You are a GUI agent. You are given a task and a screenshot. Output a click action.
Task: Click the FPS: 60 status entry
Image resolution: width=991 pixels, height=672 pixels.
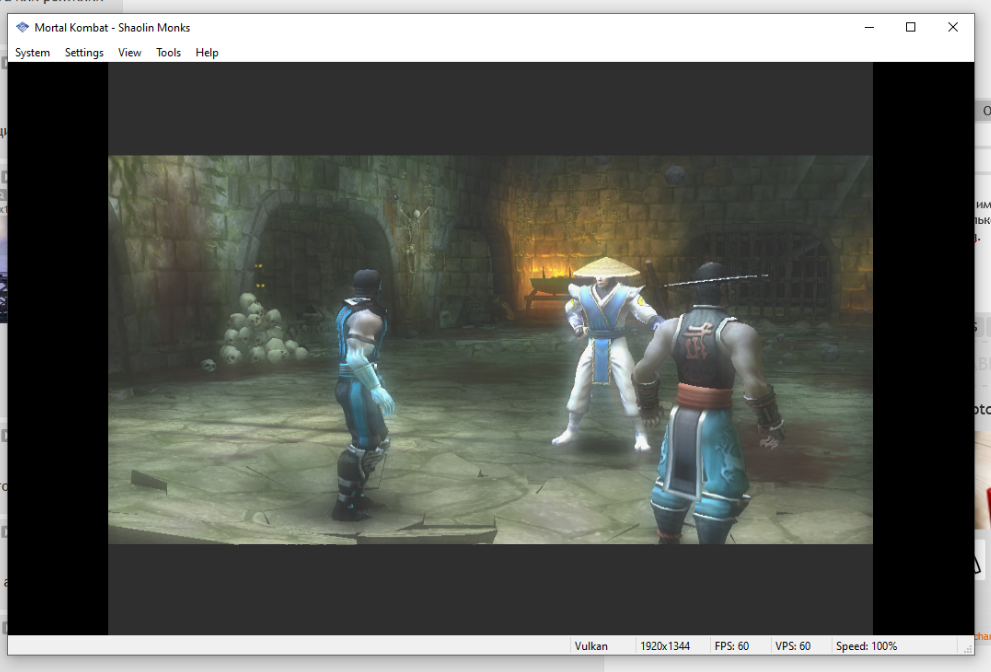coord(731,646)
